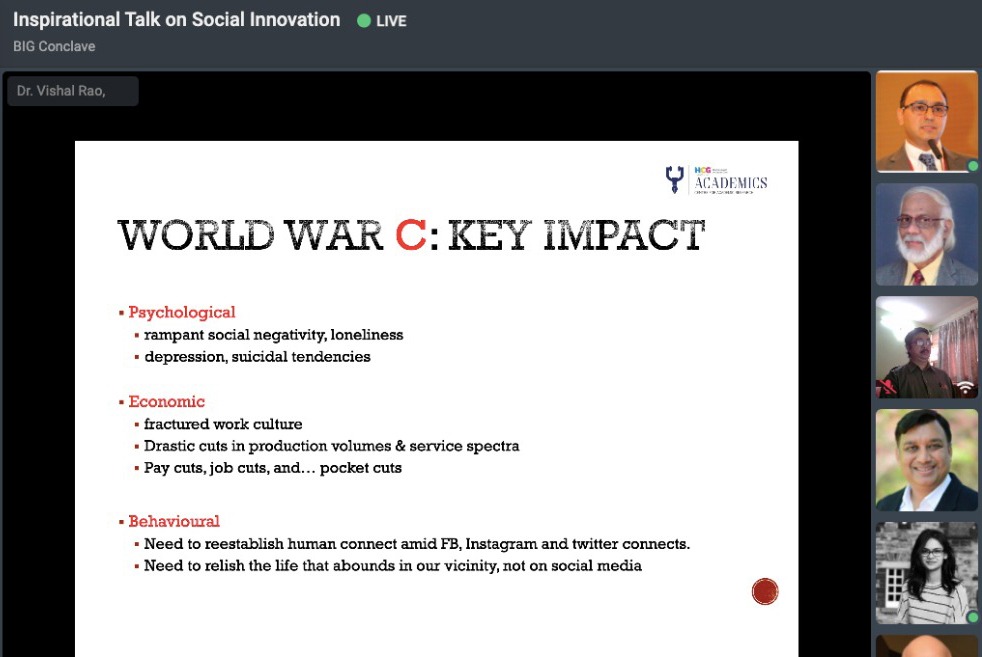Click the Wi-Fi signal icon on the curtain-background video
The width and height of the screenshot is (982, 657).
coord(965,386)
